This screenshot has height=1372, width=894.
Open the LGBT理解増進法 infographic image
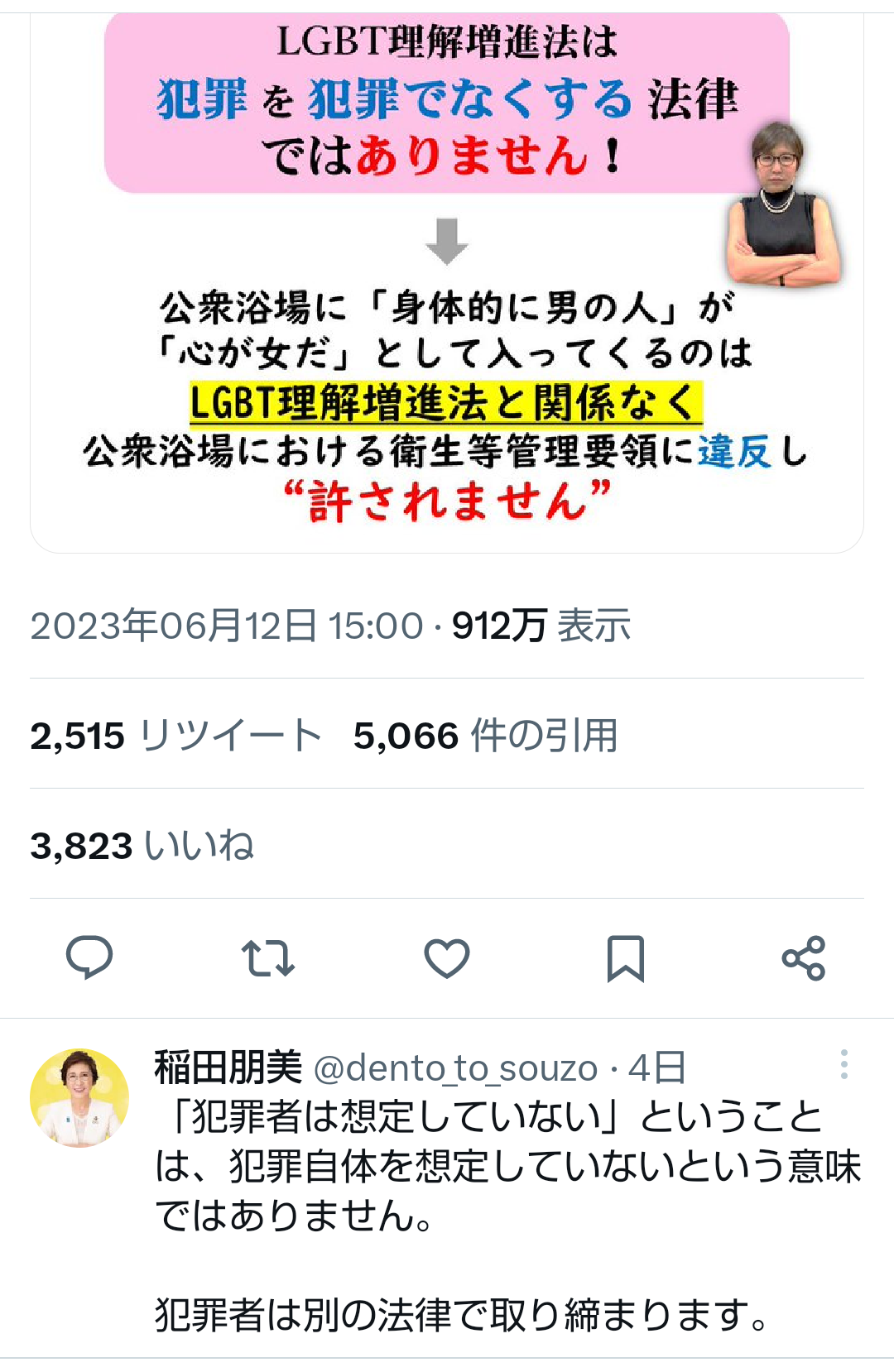(447, 281)
